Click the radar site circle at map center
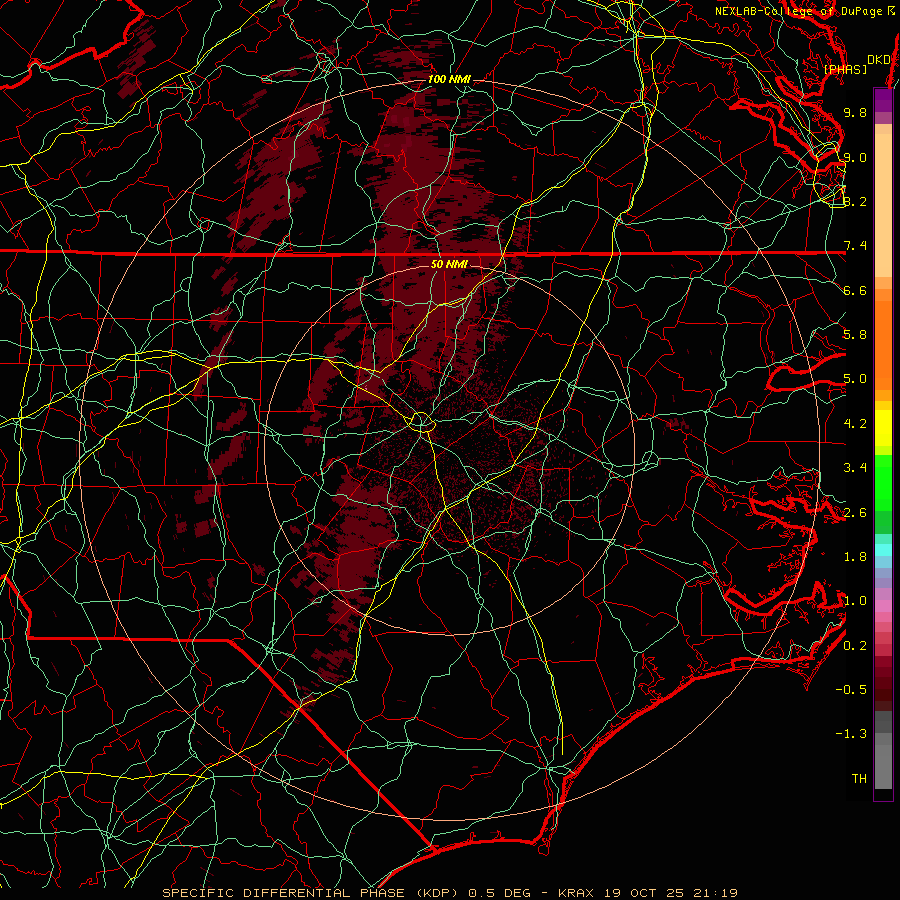 click(x=422, y=422)
